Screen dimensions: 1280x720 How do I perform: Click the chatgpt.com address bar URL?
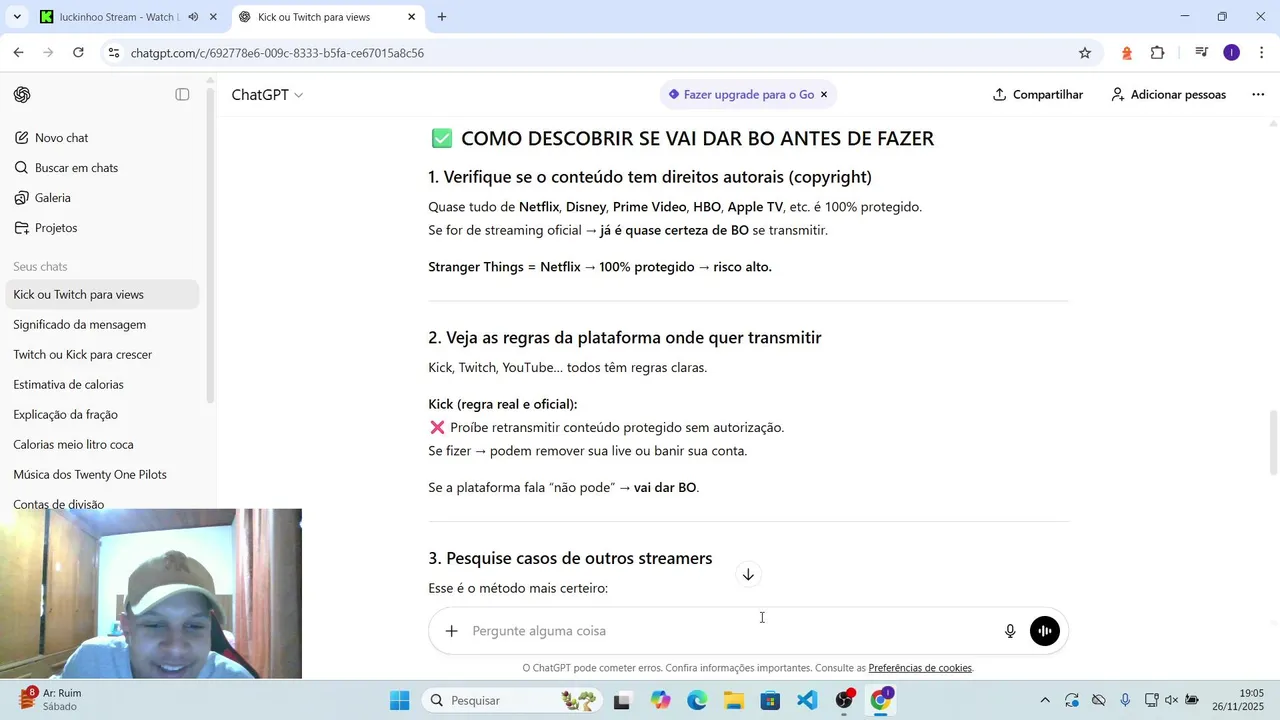point(277,53)
